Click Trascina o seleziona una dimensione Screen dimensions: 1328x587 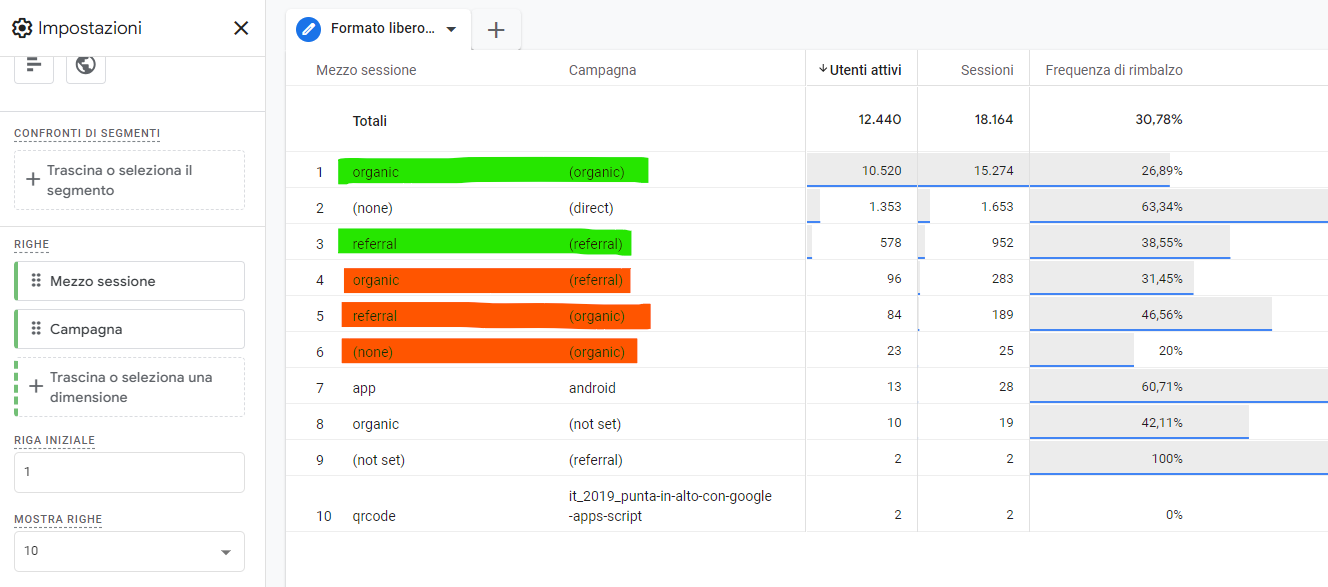coord(129,387)
